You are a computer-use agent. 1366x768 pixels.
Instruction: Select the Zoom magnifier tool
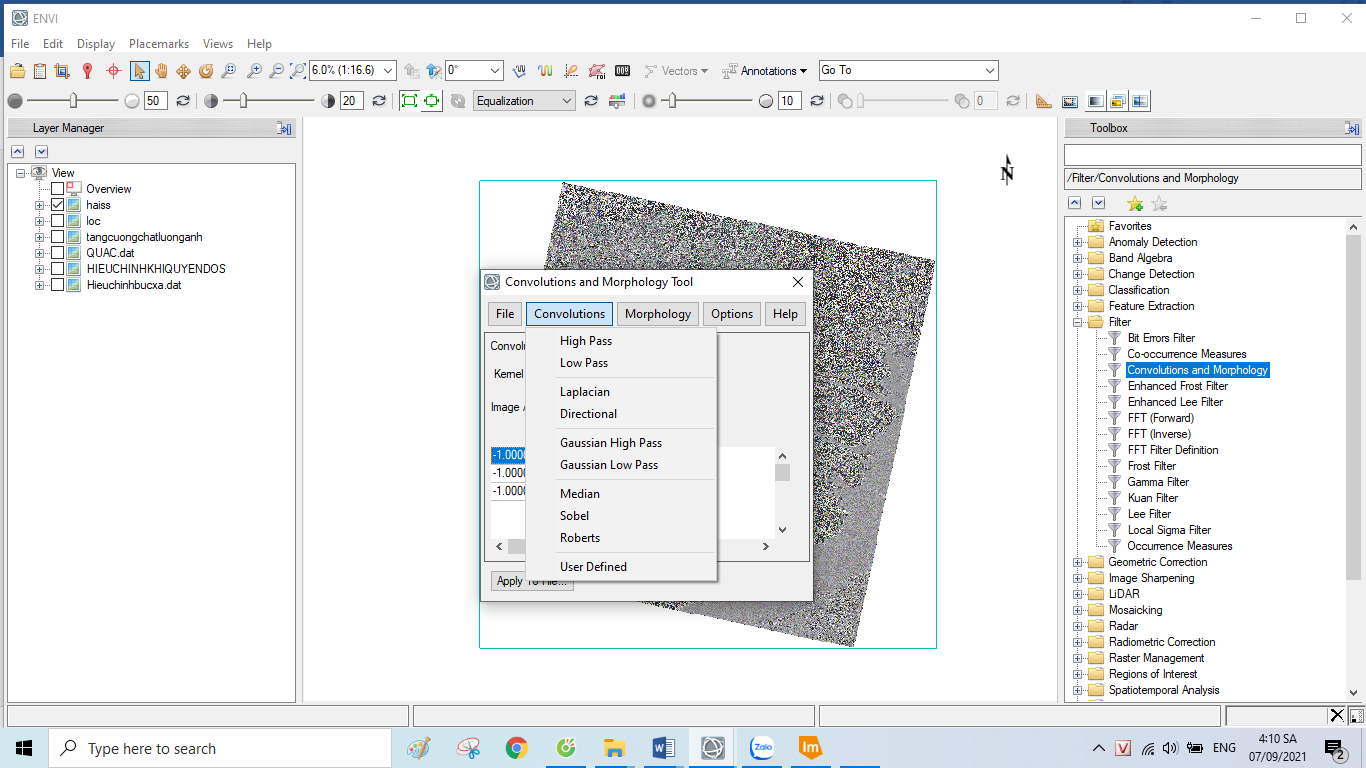click(229, 71)
